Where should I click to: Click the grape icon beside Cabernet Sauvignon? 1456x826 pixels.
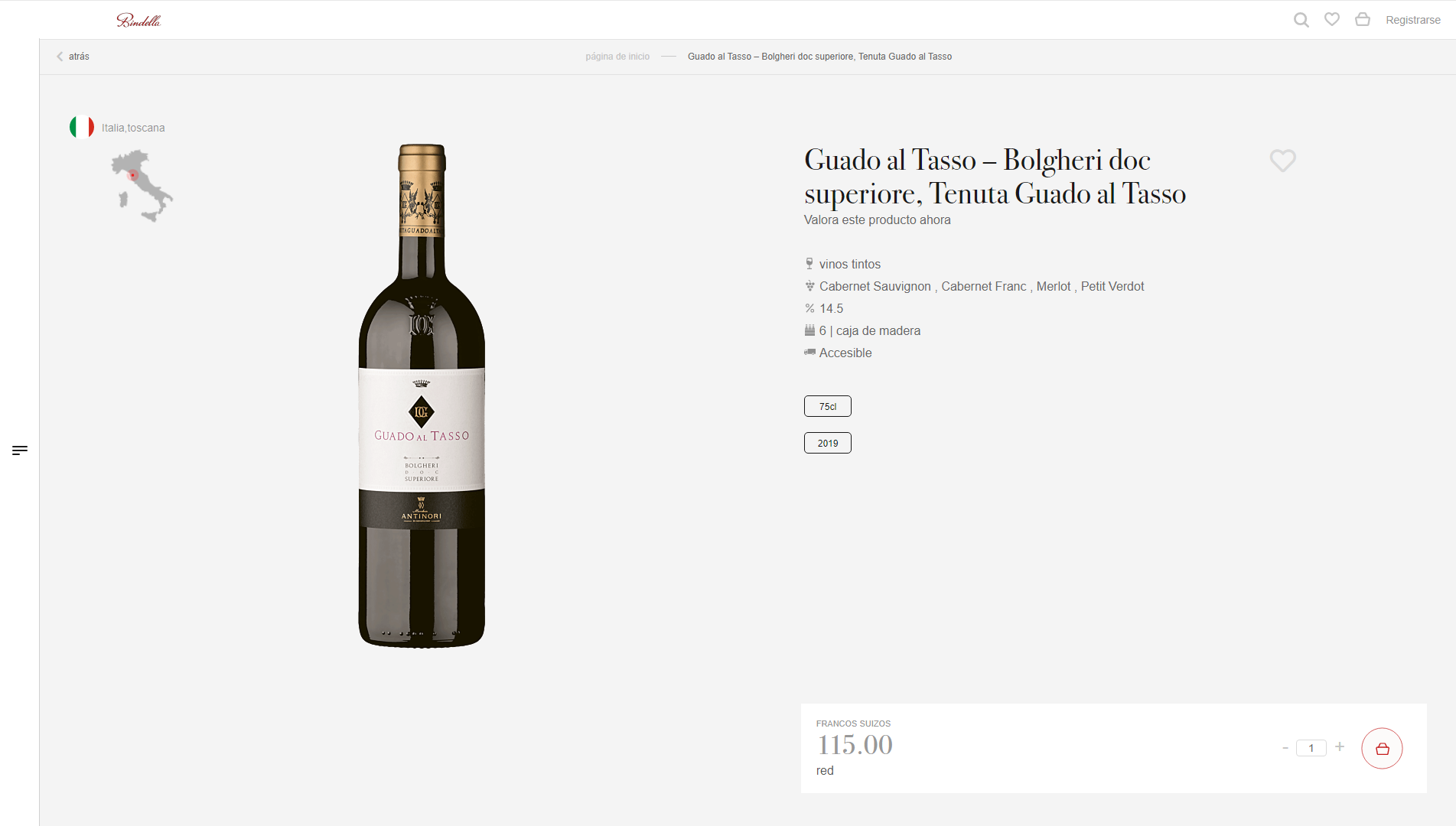(x=809, y=286)
